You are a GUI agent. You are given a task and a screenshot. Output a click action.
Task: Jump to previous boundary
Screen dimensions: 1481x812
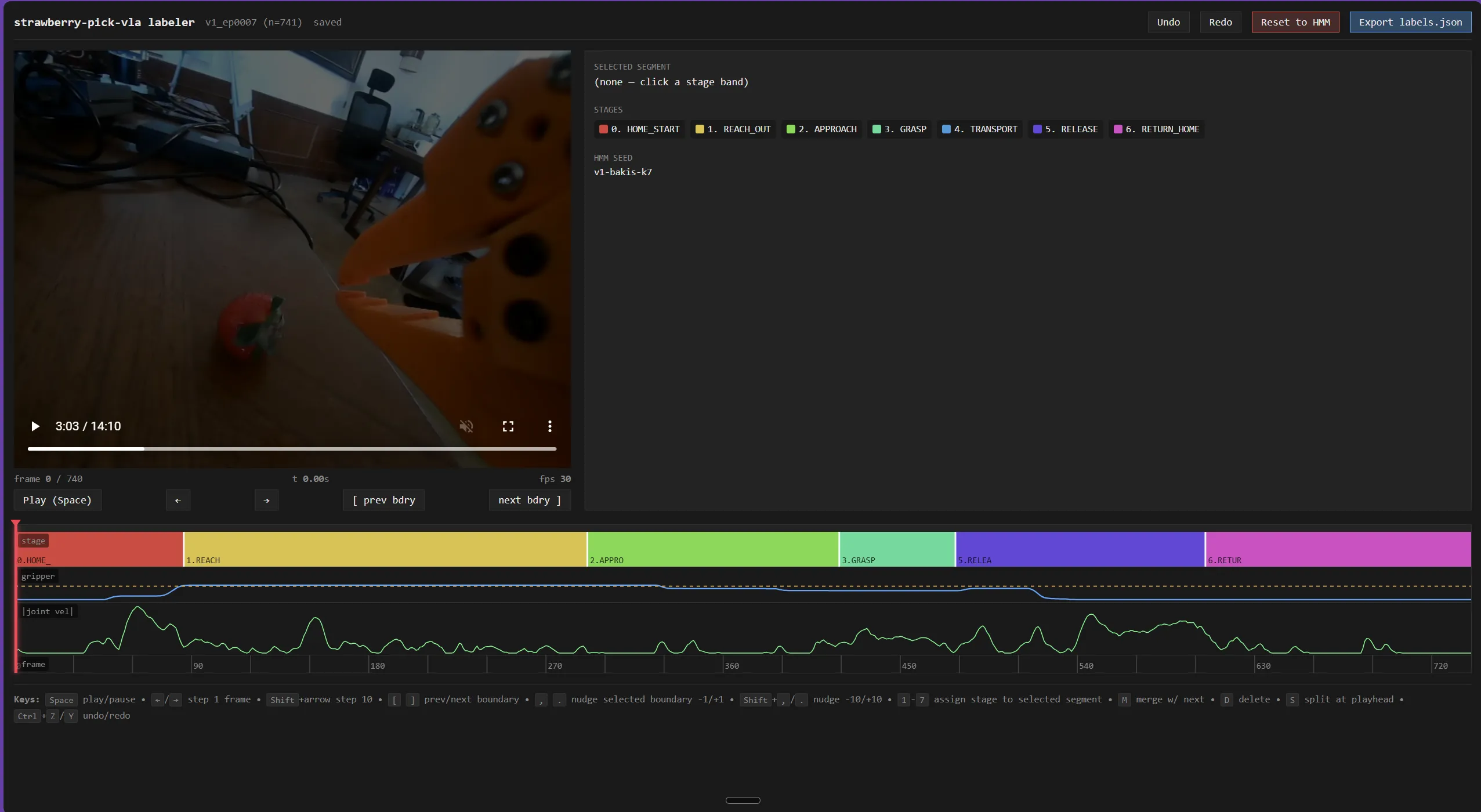tap(384, 500)
